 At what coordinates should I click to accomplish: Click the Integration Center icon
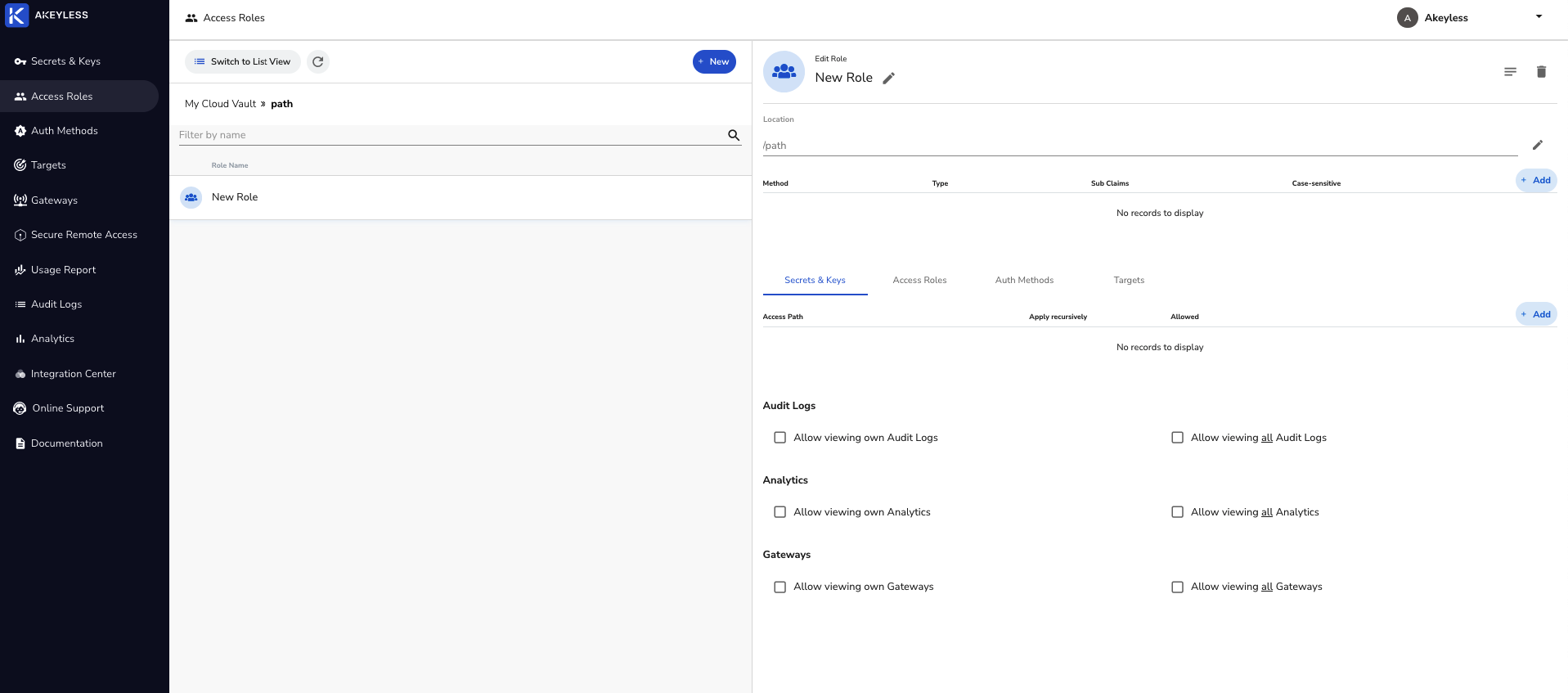(20, 374)
